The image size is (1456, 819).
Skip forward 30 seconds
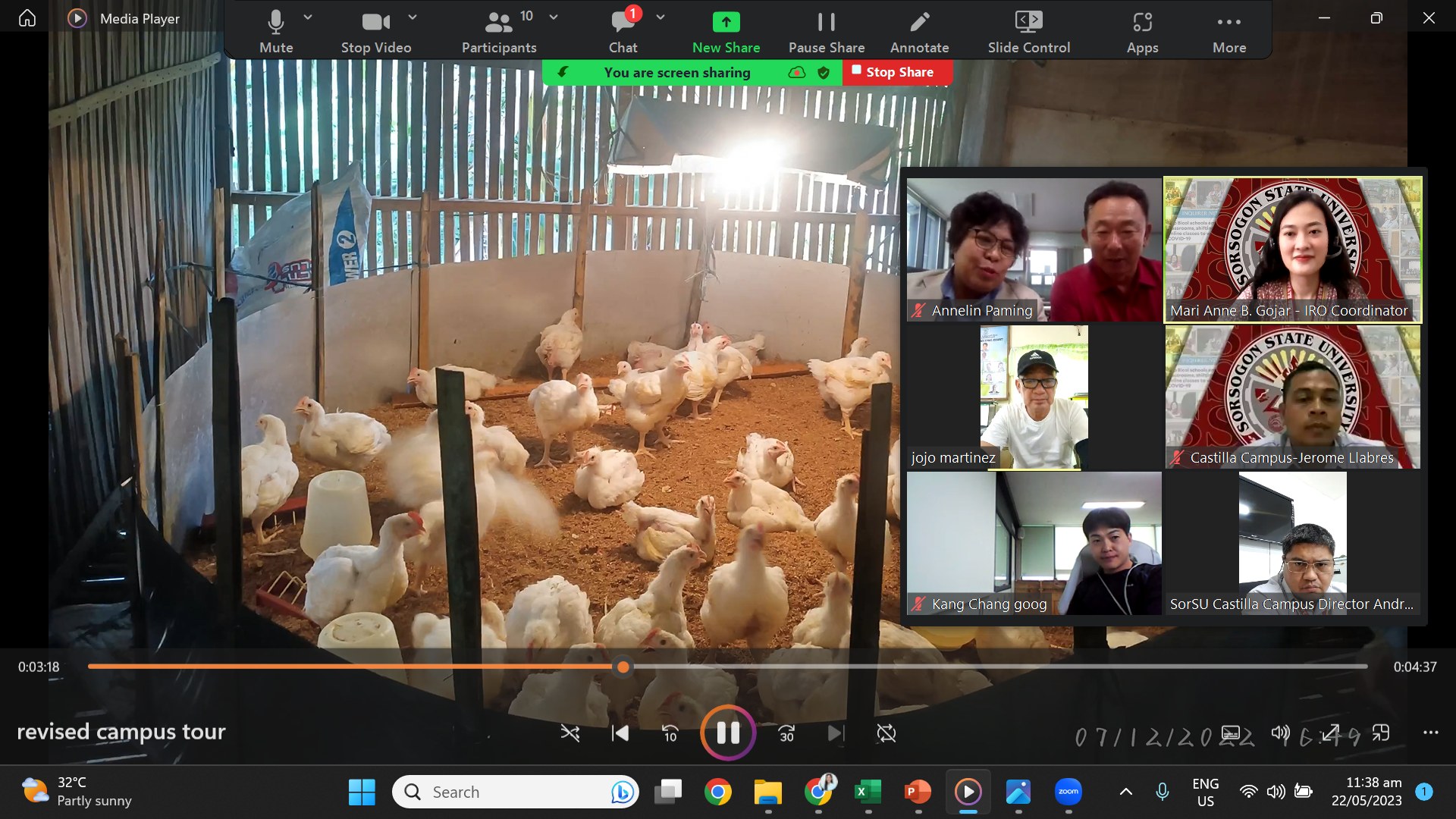[x=786, y=733]
